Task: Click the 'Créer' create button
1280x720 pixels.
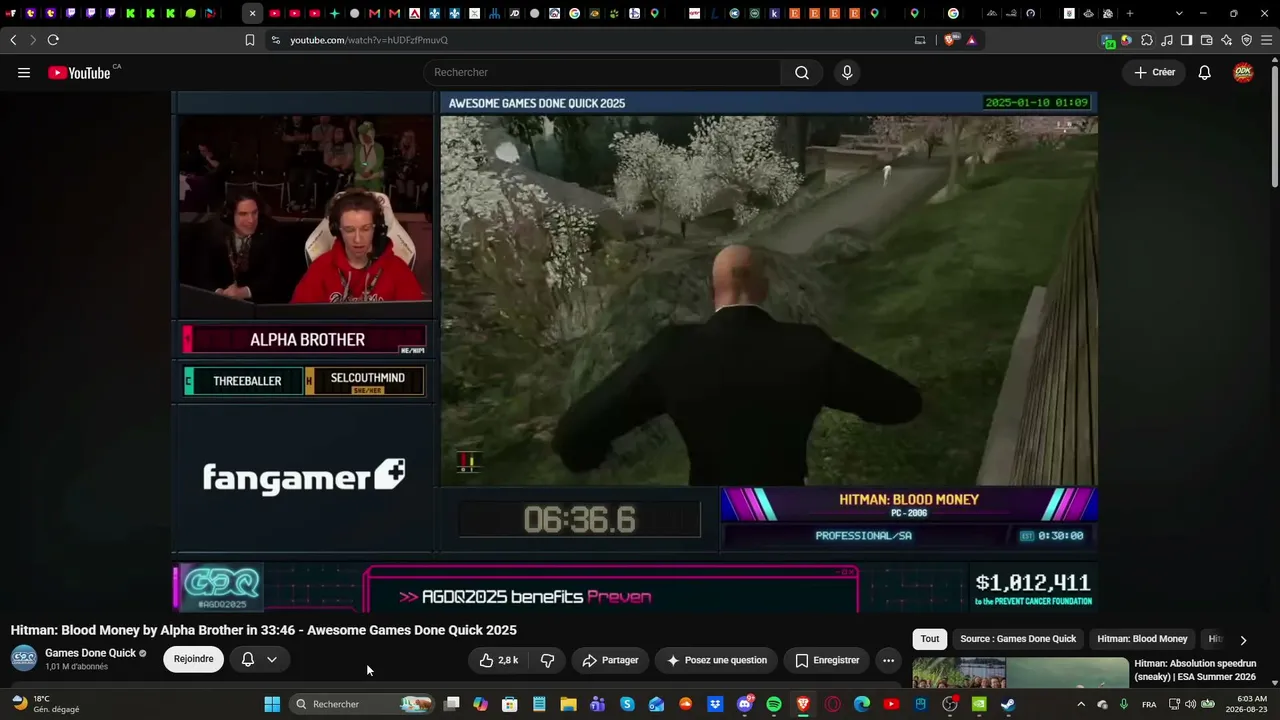Action: click(1154, 72)
